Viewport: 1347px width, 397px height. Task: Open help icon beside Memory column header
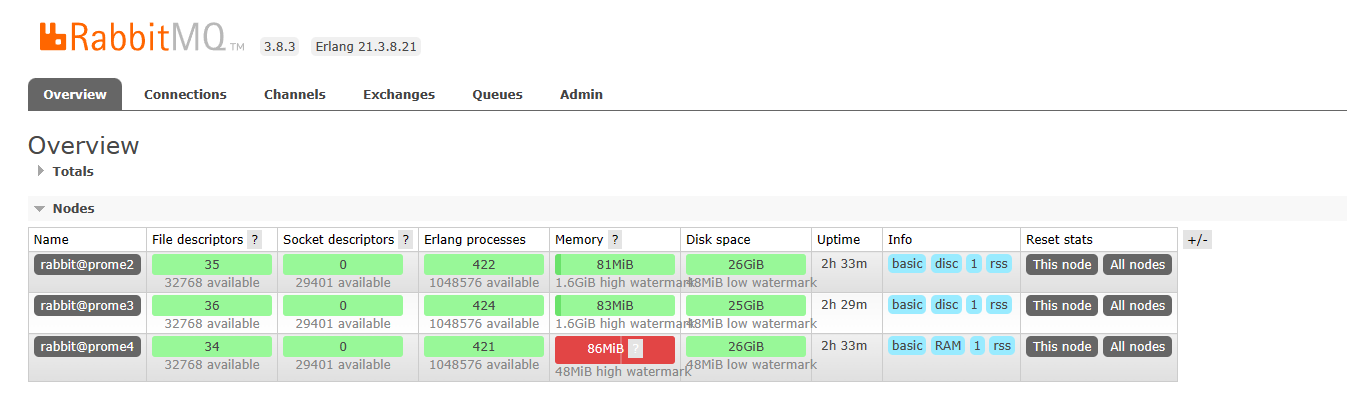coord(614,240)
